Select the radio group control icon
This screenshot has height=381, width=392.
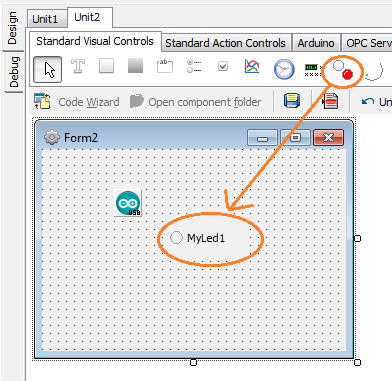tap(194, 66)
